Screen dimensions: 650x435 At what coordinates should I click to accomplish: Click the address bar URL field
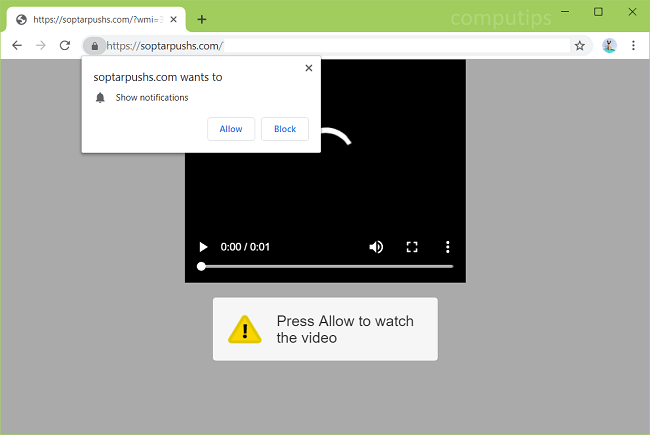coord(330,45)
